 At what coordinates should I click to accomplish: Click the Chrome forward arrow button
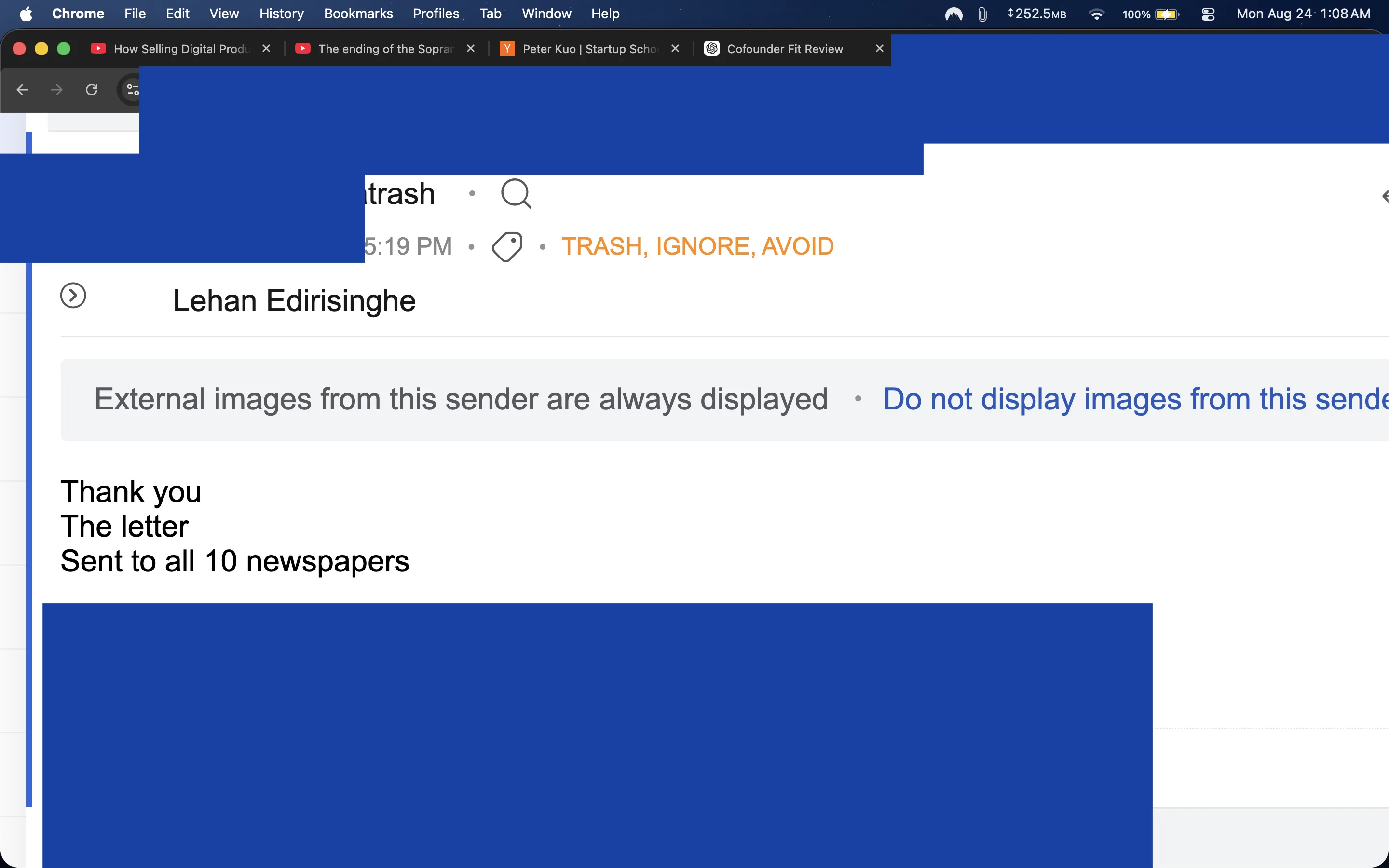[57, 90]
